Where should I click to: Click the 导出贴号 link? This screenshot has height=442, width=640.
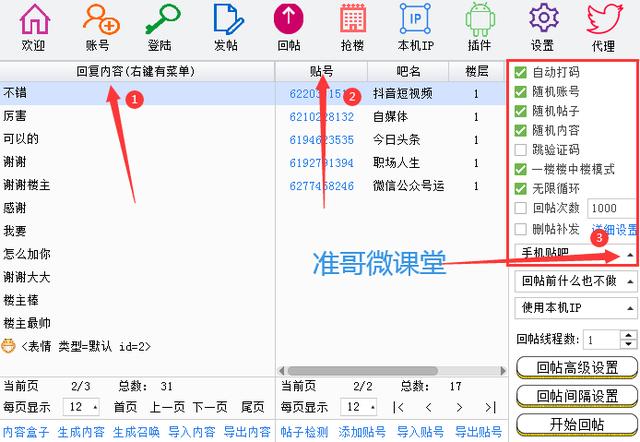pos(478,432)
